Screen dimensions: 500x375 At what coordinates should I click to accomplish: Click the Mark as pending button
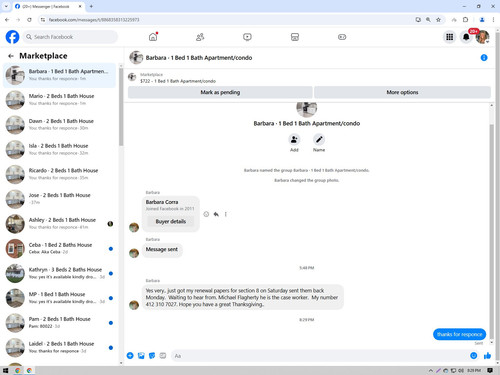(x=220, y=92)
